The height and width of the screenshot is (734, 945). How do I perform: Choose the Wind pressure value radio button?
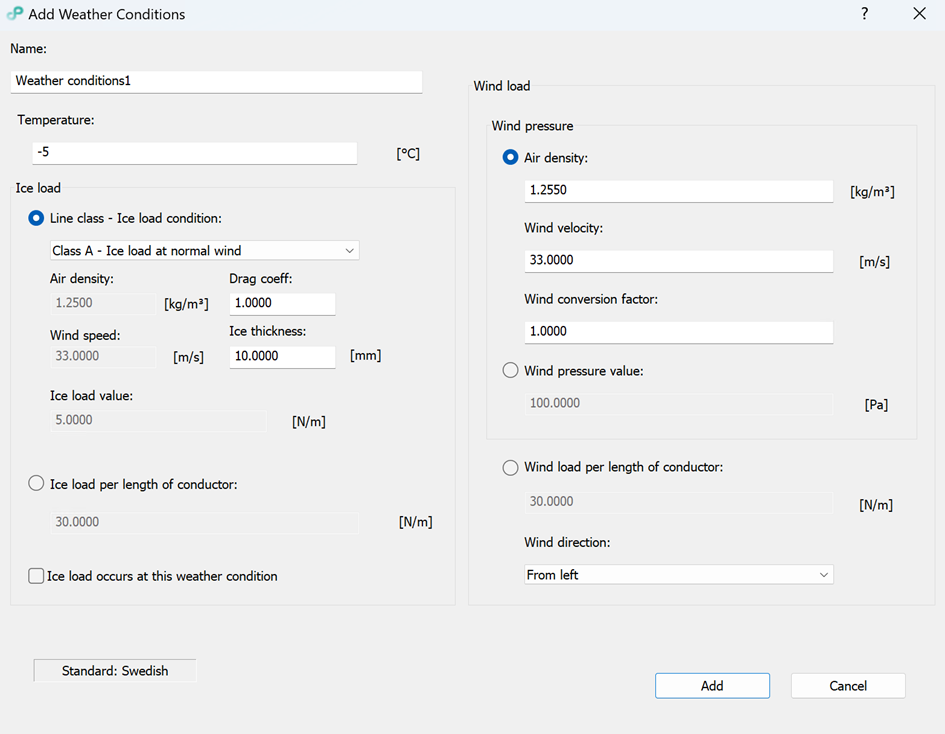tap(511, 370)
